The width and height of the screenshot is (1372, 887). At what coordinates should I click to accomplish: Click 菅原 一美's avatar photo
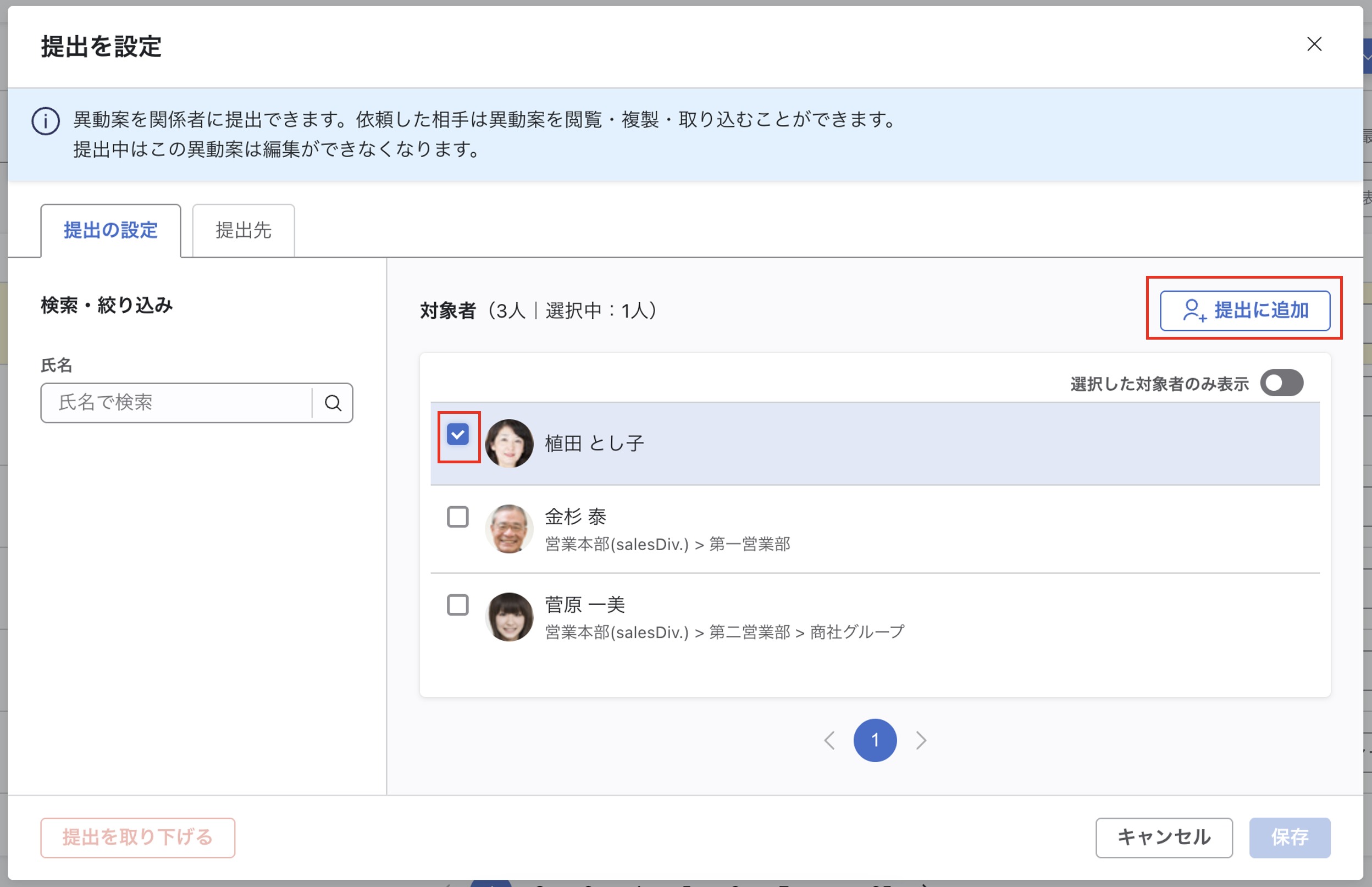tap(508, 617)
